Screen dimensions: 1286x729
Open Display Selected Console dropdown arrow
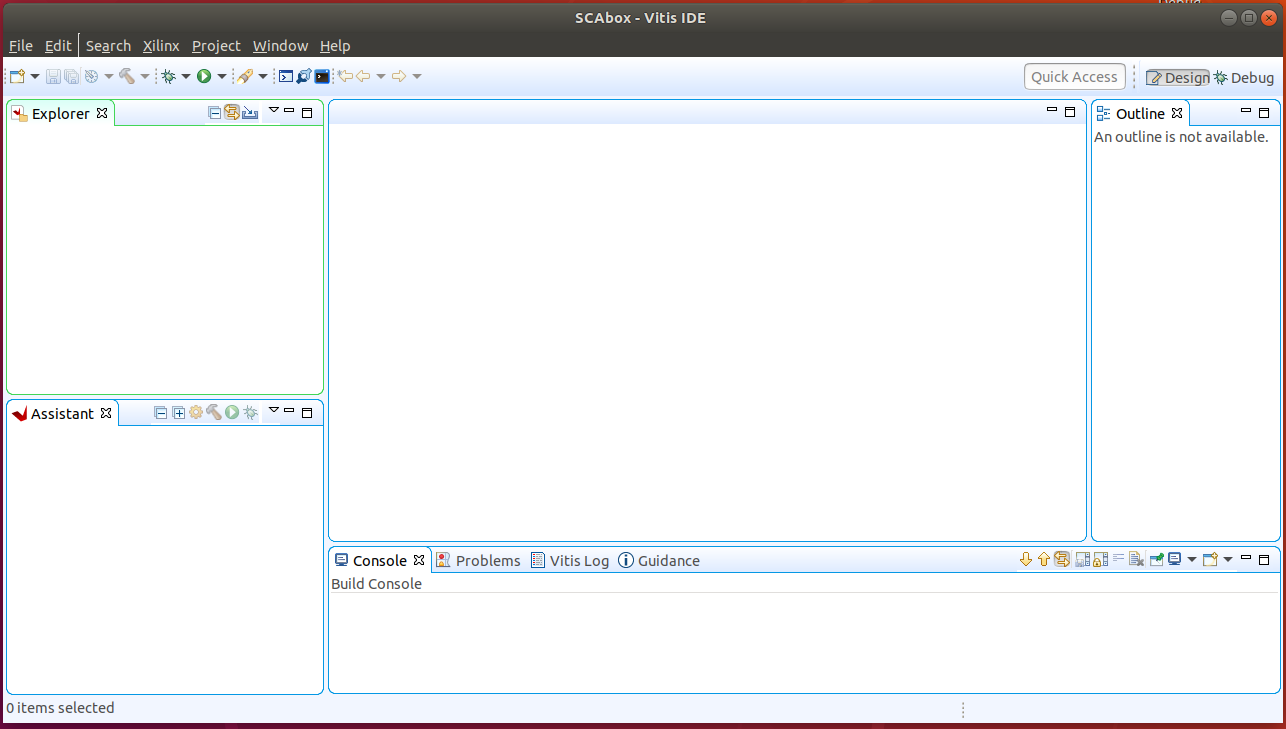1191,560
